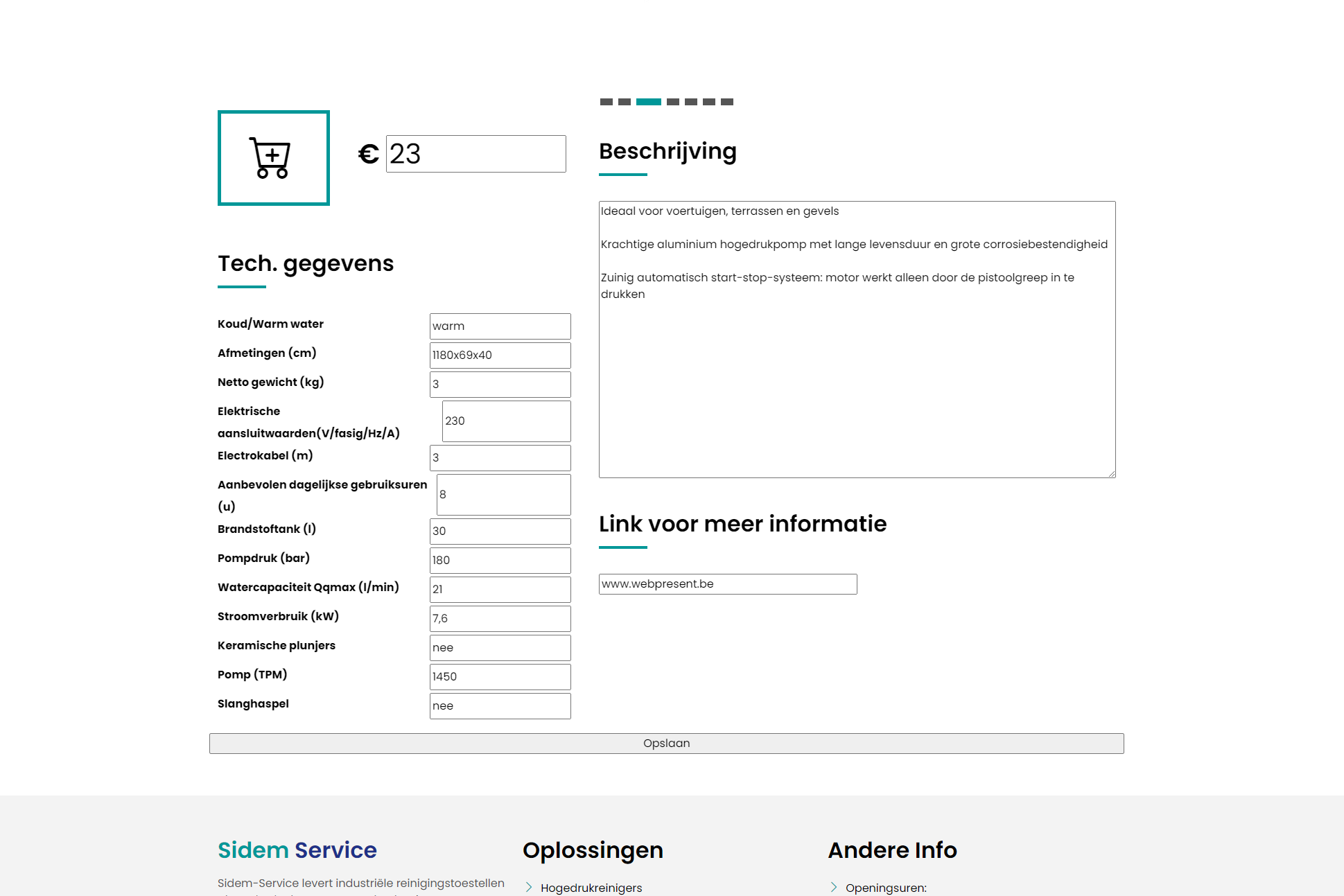Click the Stroomverbruik (kW) input
This screenshot has width=1344, height=896.
click(500, 619)
